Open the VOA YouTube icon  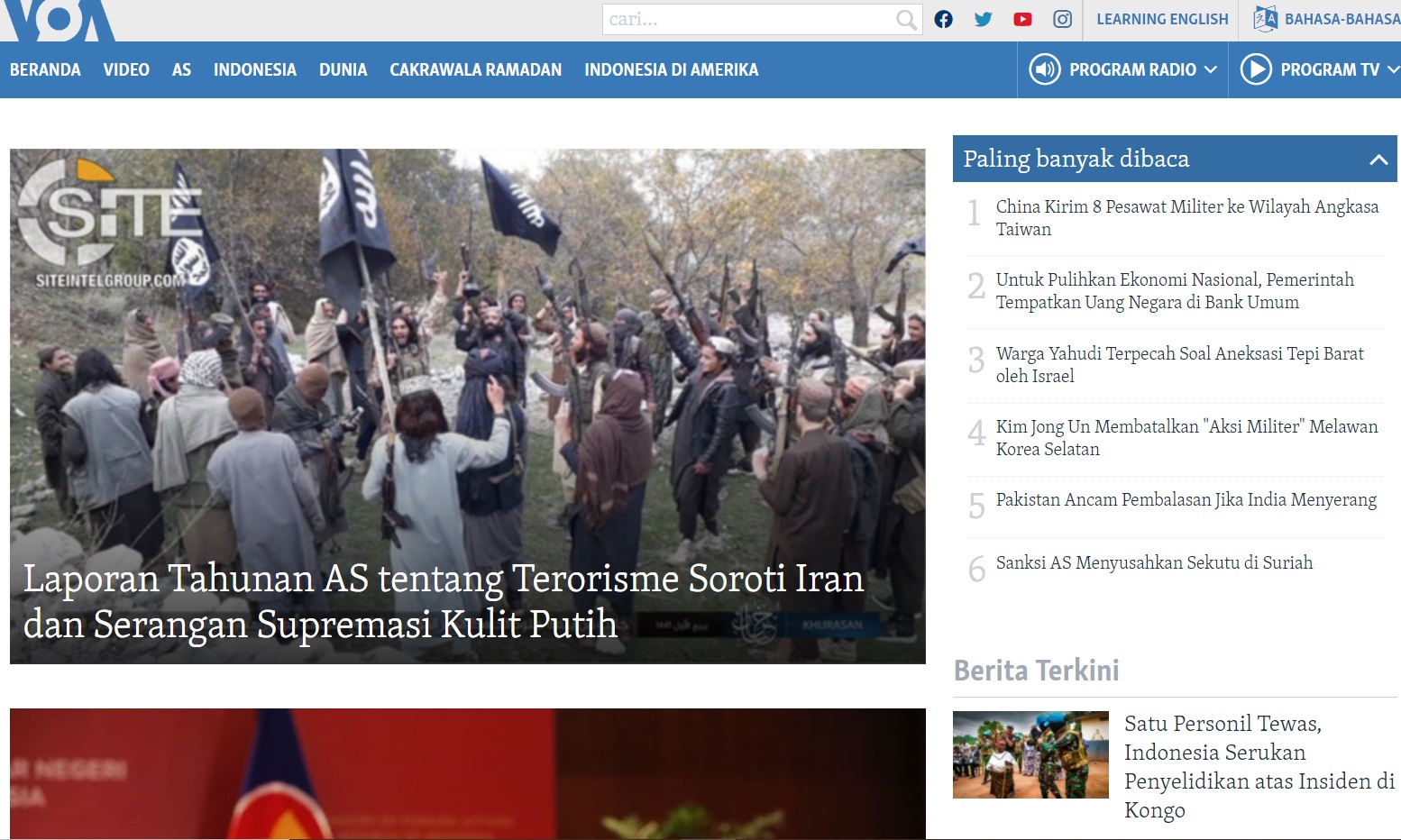point(1022,19)
